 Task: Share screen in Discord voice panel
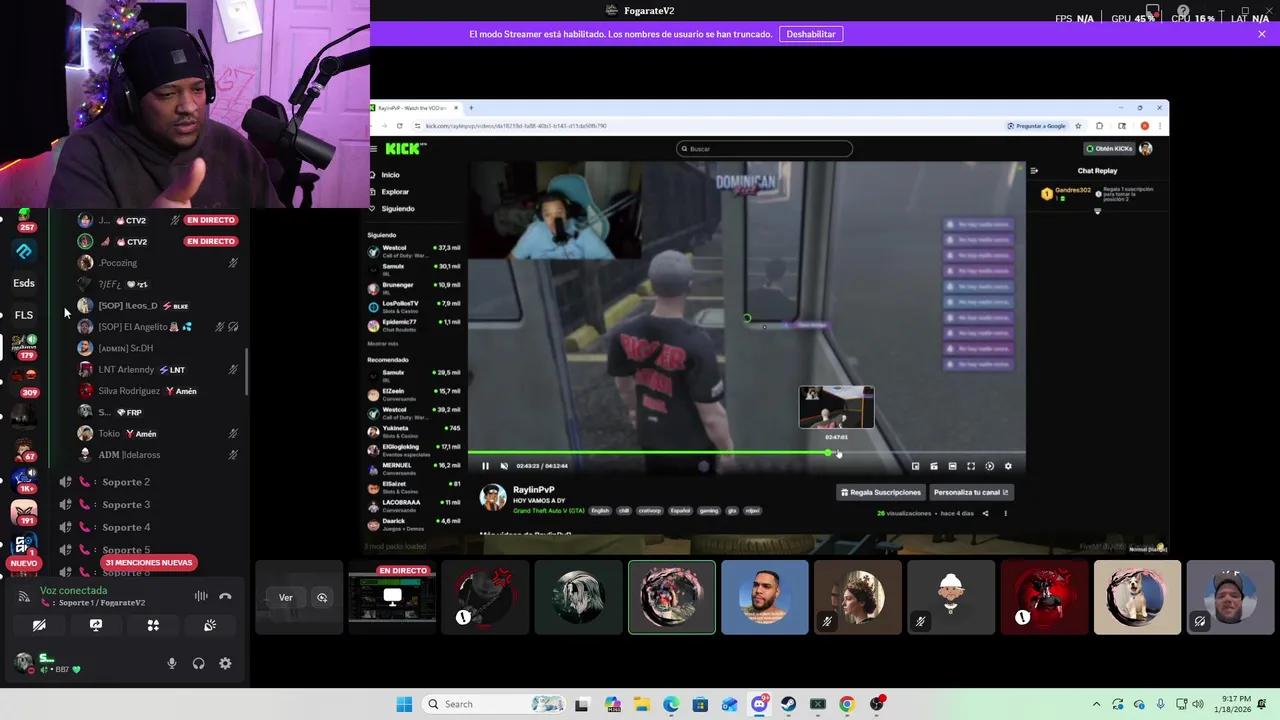96,625
